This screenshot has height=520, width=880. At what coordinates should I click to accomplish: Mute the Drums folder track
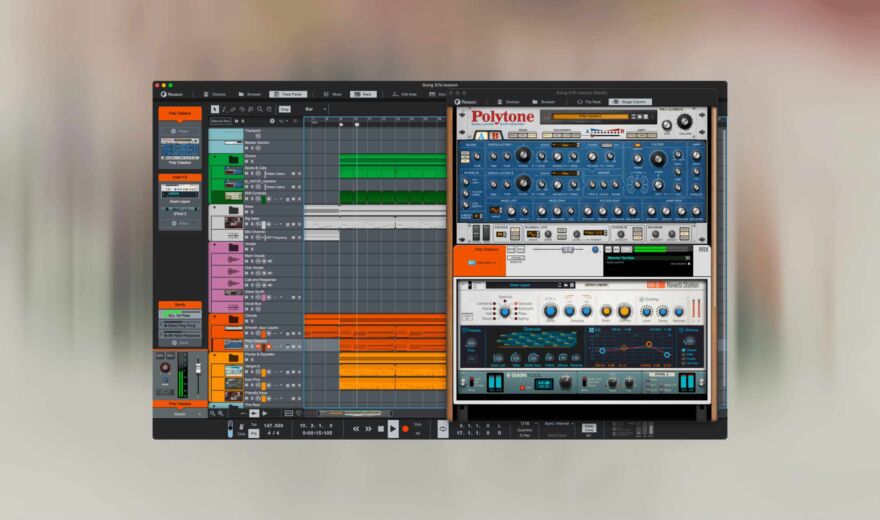[246, 162]
